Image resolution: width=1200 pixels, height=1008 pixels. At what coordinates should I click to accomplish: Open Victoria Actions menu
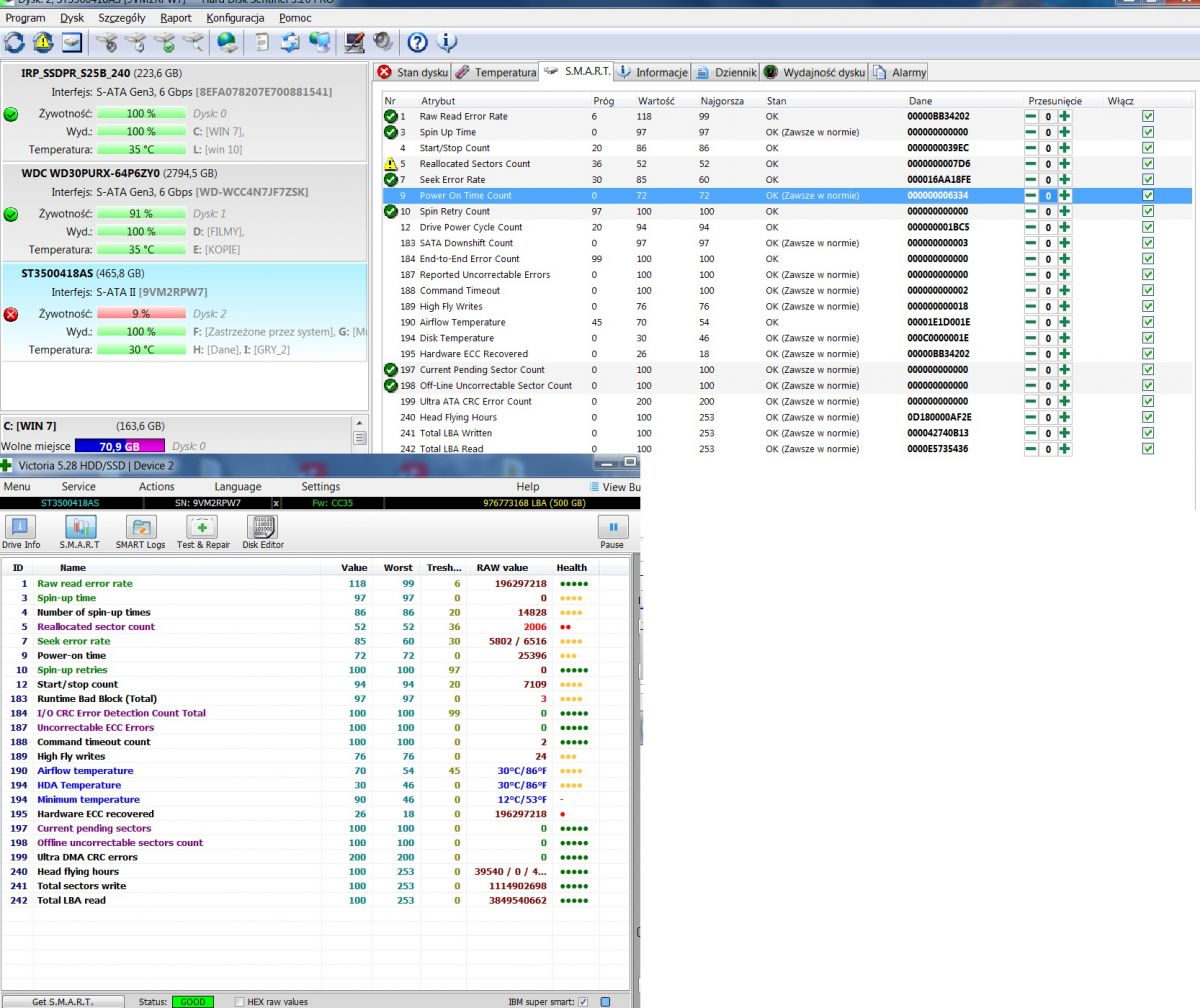coord(156,487)
